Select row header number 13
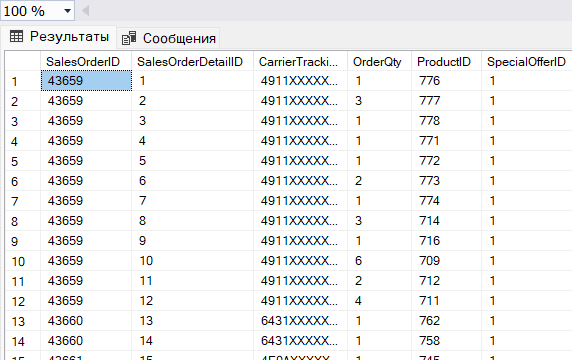This screenshot has height=360, width=572. click(x=23, y=321)
